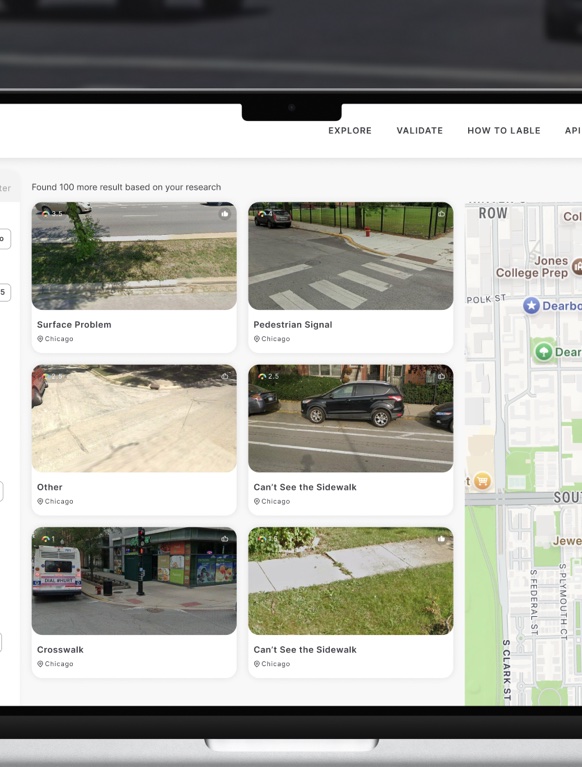Click the orange shopping cart map marker
Image resolution: width=582 pixels, height=767 pixels.
(x=482, y=481)
